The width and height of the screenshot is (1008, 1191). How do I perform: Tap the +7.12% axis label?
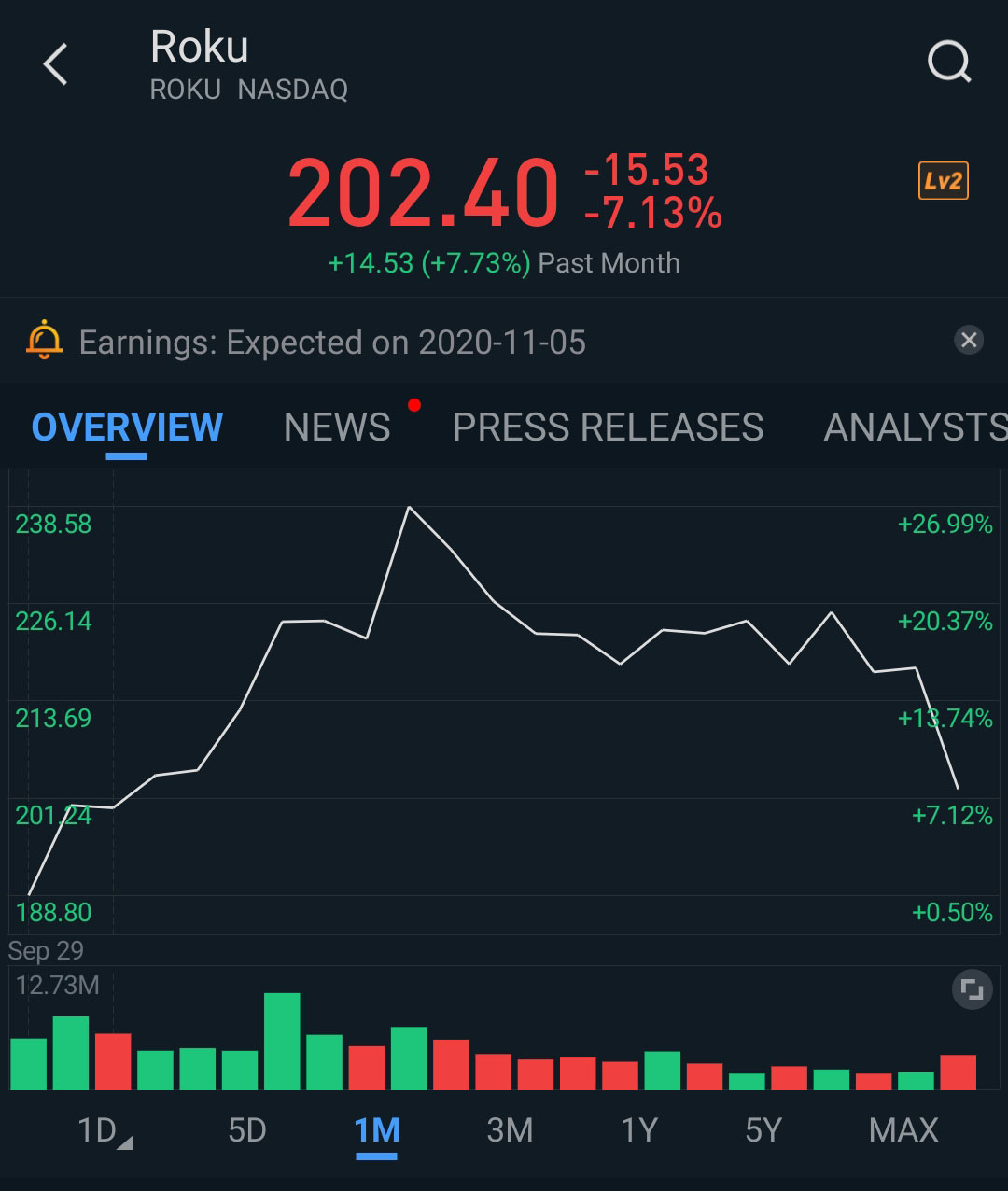pos(952,816)
